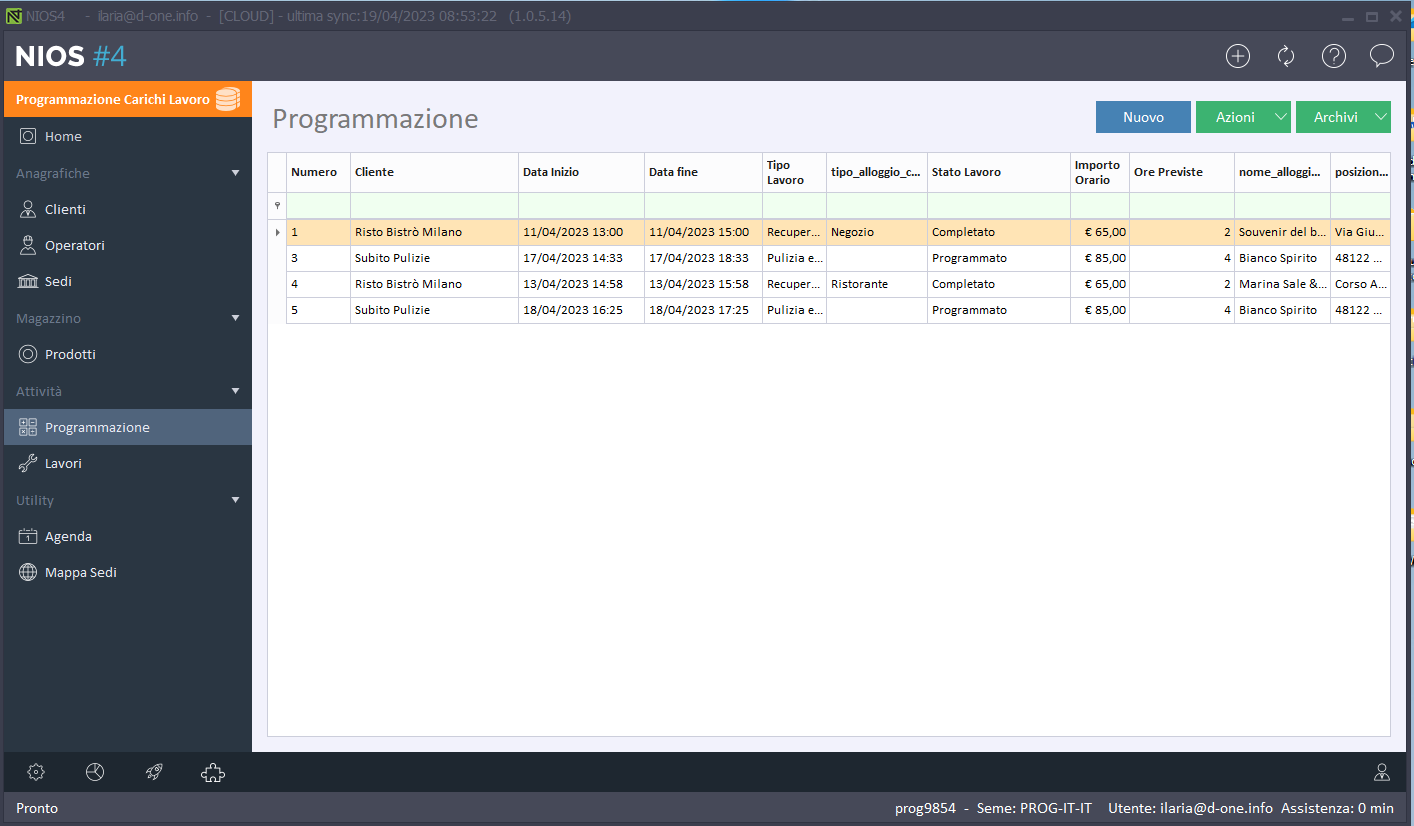Expand the Archivi dropdown arrow
Viewport: 1414px width, 826px height.
tap(1381, 117)
